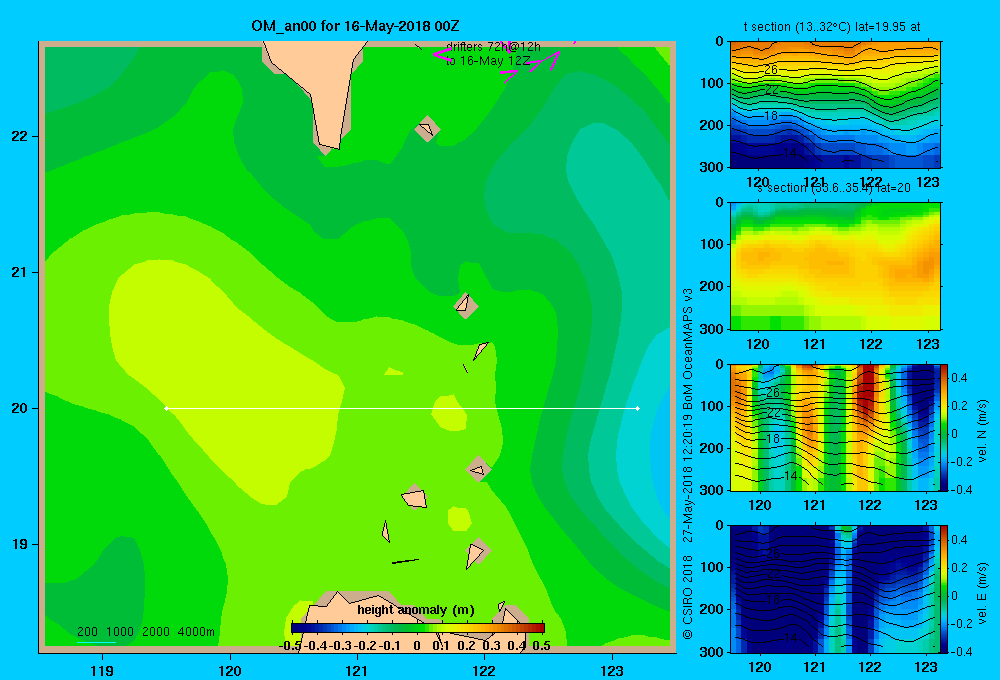Click longitude label 121 on main map axis

(x=357, y=671)
